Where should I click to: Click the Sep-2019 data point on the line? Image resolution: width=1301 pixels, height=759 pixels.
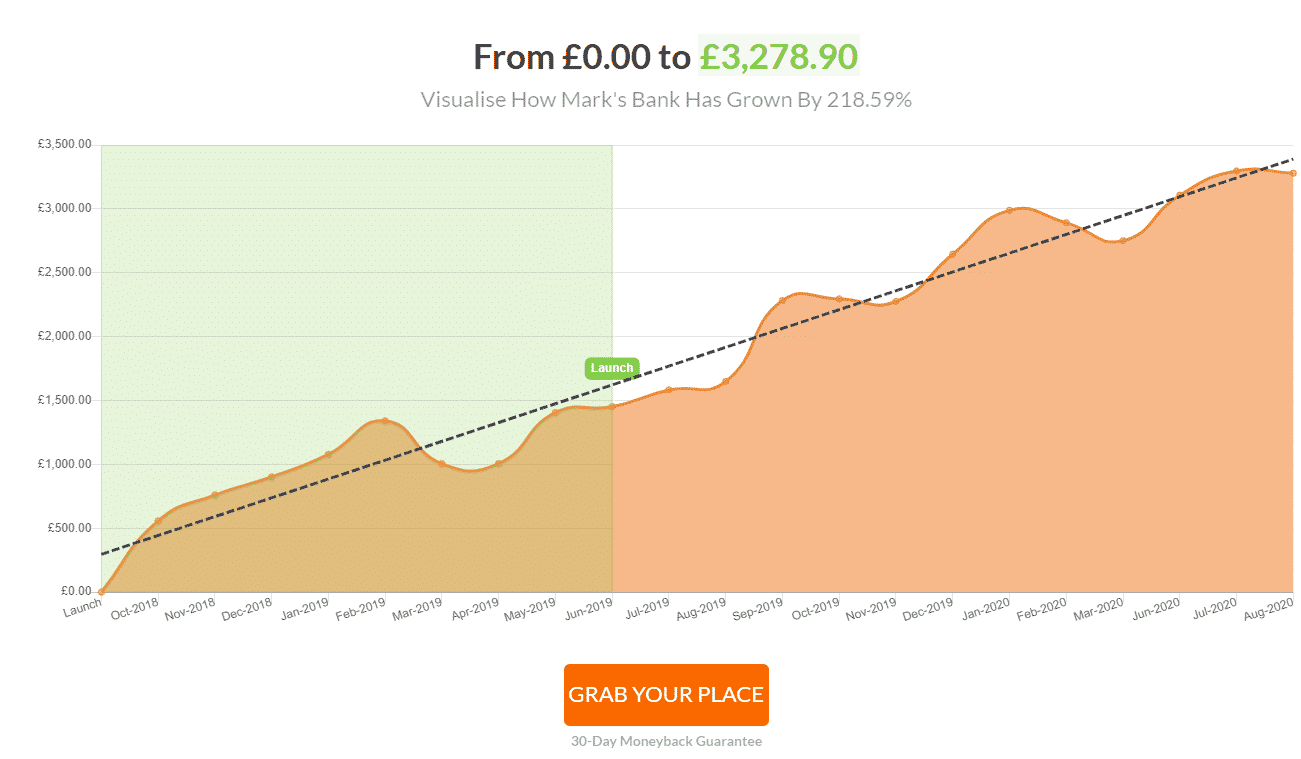tap(782, 300)
